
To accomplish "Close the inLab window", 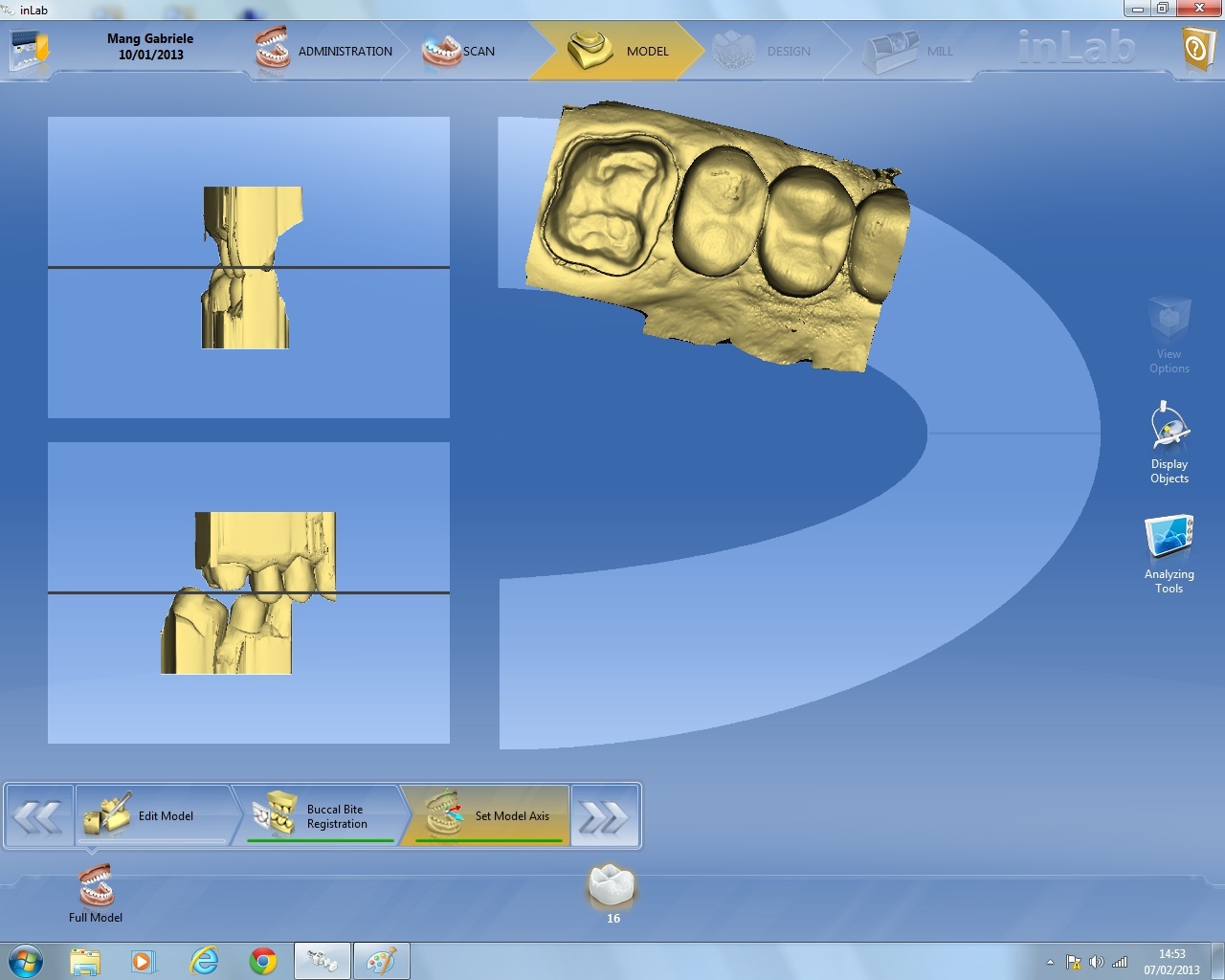I will (x=1198, y=9).
